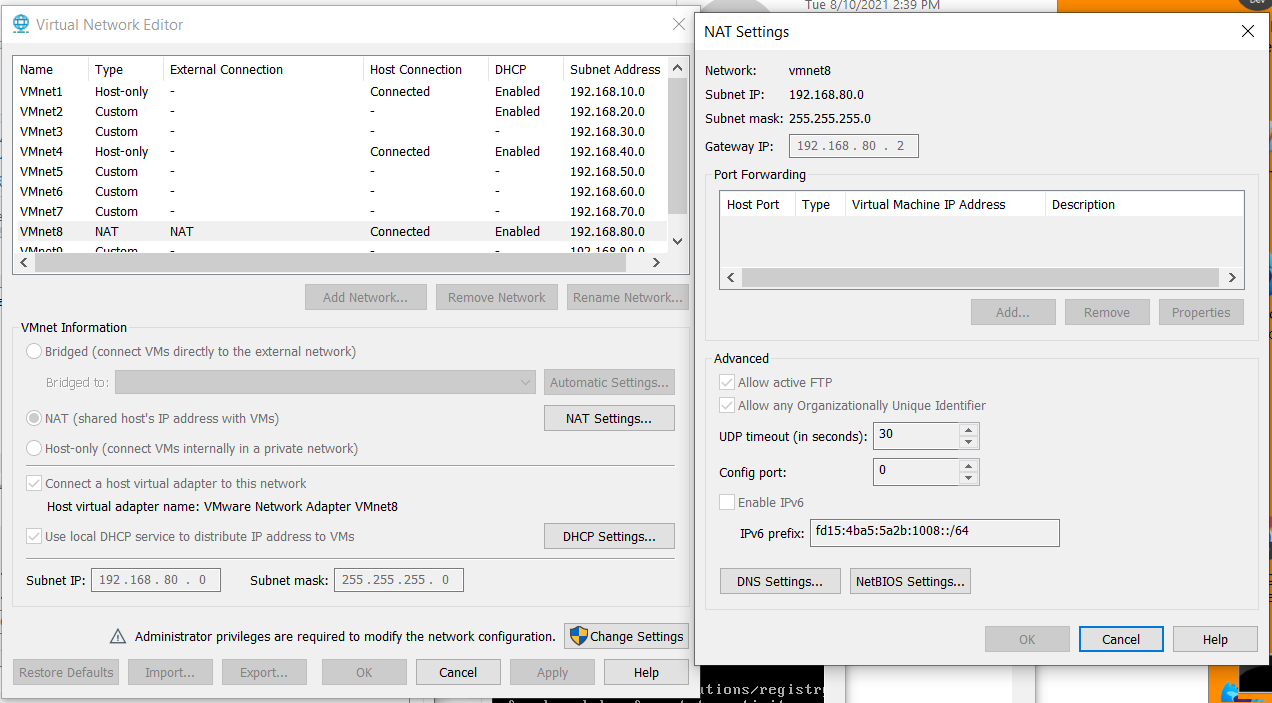Click left arrow of Port Forwarding scrollbar
Image resolution: width=1272 pixels, height=703 pixels.
point(731,278)
